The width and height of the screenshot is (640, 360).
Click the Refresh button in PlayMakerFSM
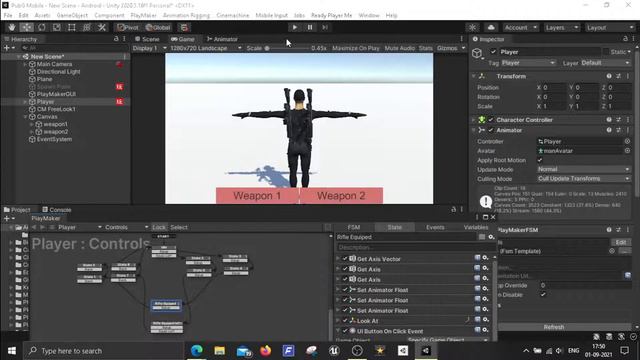554,327
